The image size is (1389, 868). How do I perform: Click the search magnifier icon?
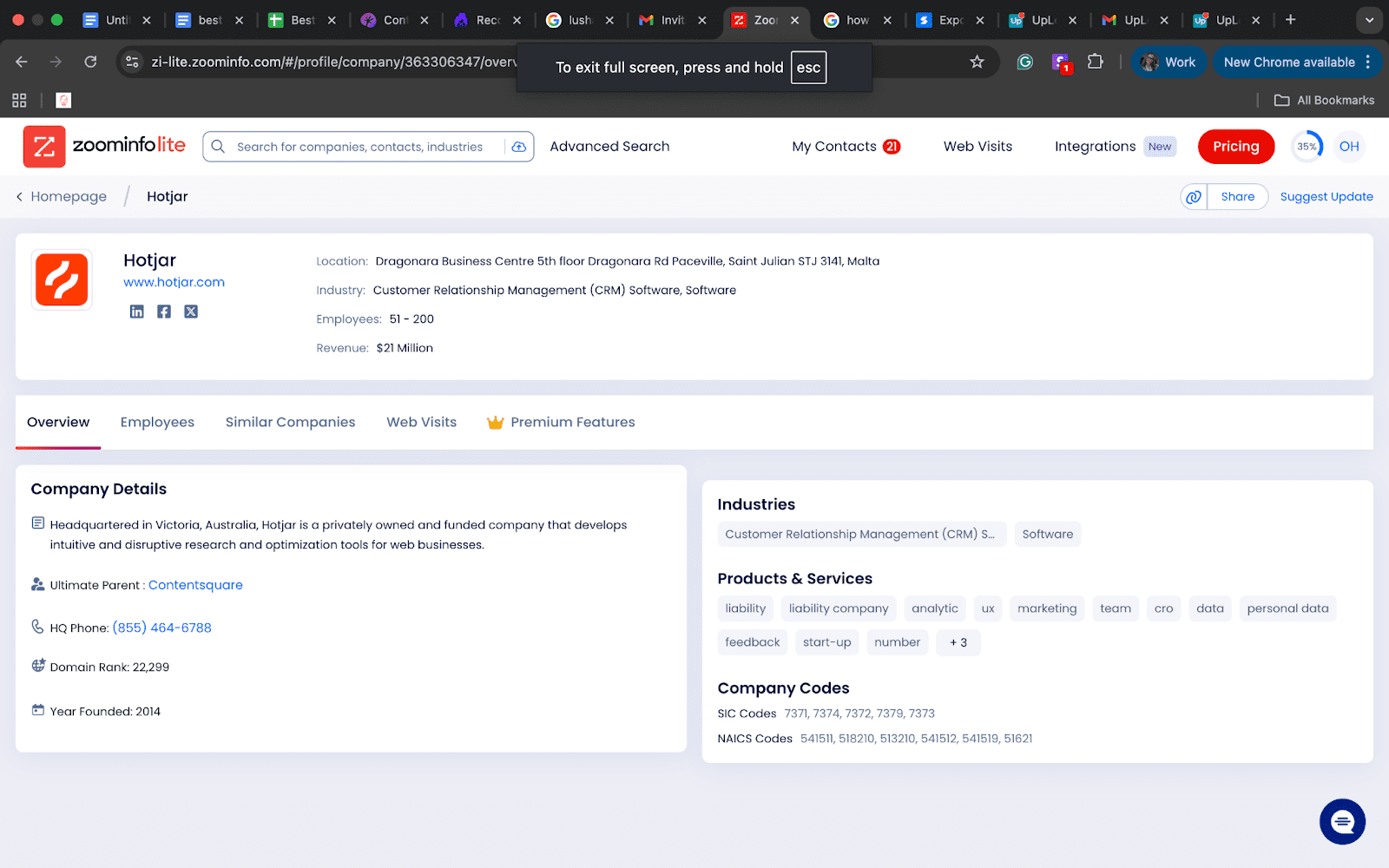(218, 146)
